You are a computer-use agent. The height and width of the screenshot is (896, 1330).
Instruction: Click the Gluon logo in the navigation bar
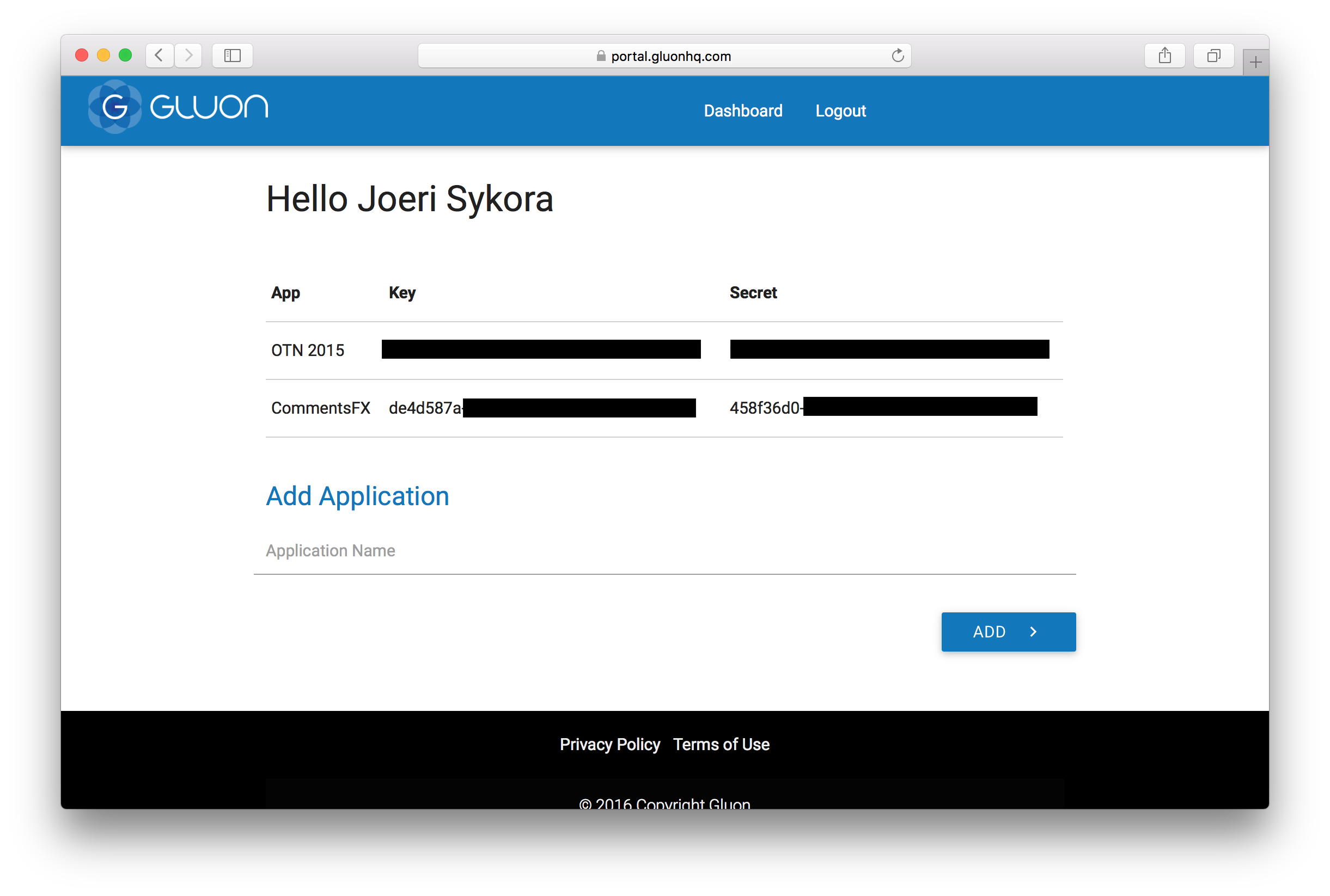click(x=177, y=106)
